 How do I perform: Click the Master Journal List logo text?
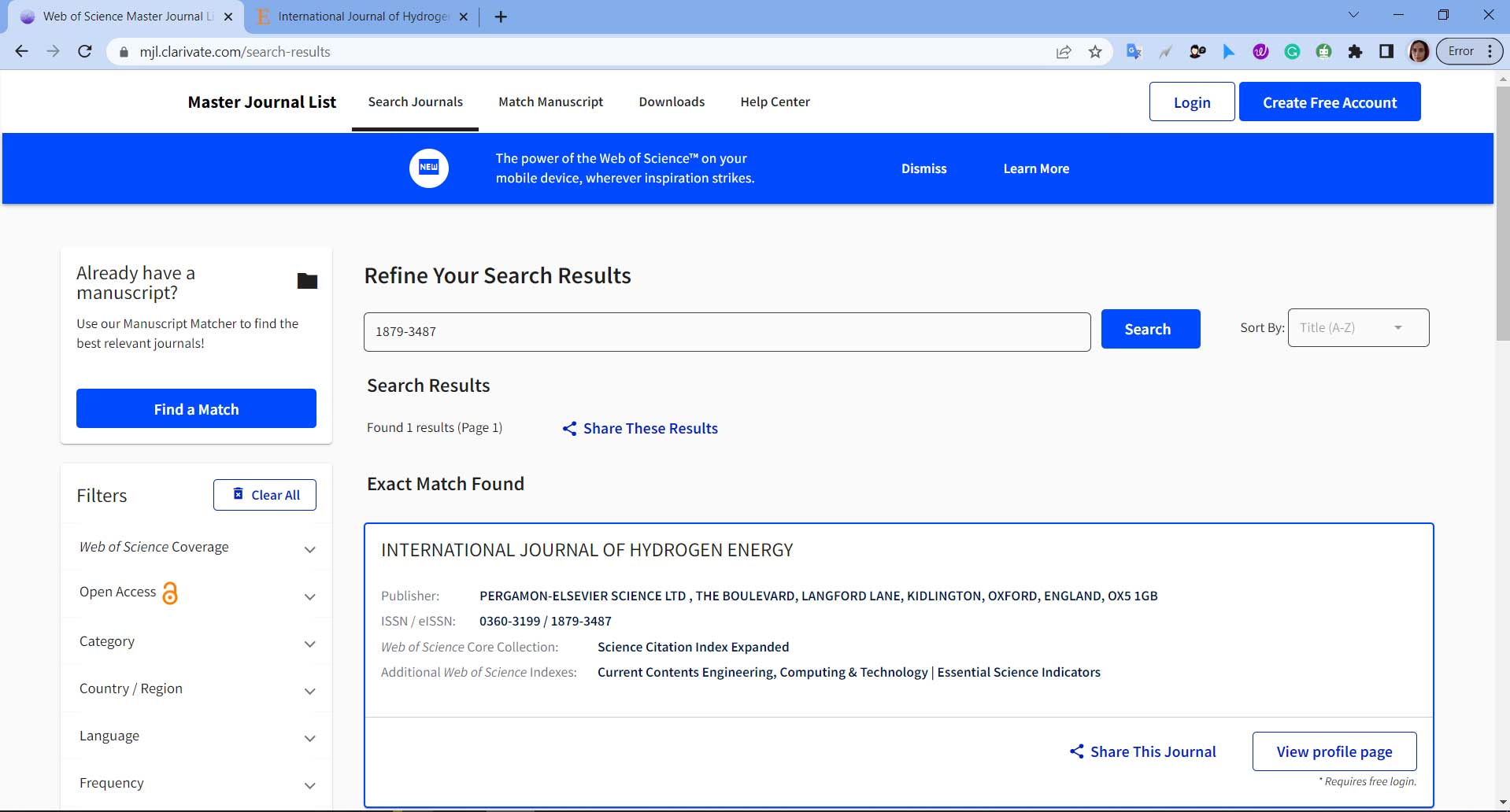click(261, 101)
